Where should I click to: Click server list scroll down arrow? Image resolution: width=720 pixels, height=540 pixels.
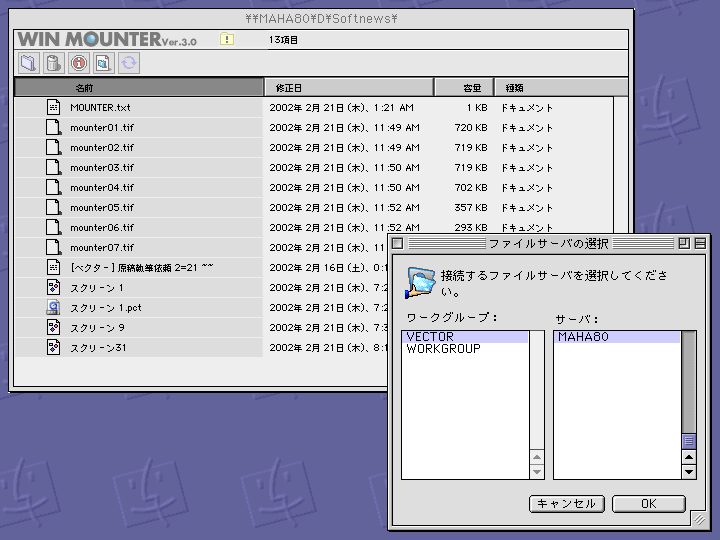689,472
